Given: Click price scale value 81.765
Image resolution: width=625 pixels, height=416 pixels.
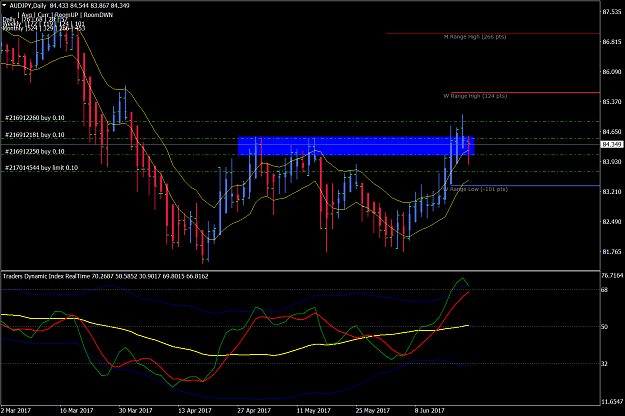Looking at the screenshot, I should click(x=612, y=251).
